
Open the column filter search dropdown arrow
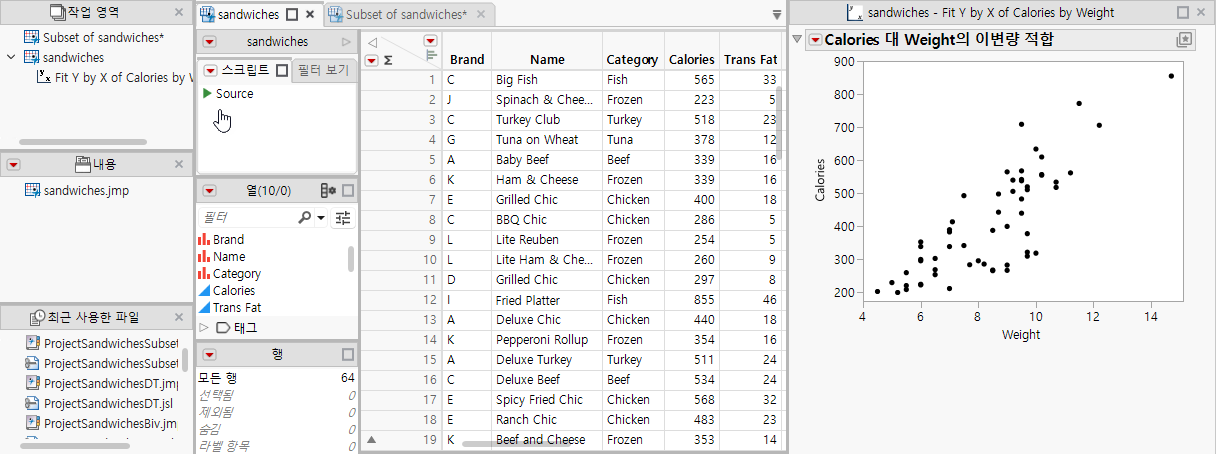coord(321,218)
